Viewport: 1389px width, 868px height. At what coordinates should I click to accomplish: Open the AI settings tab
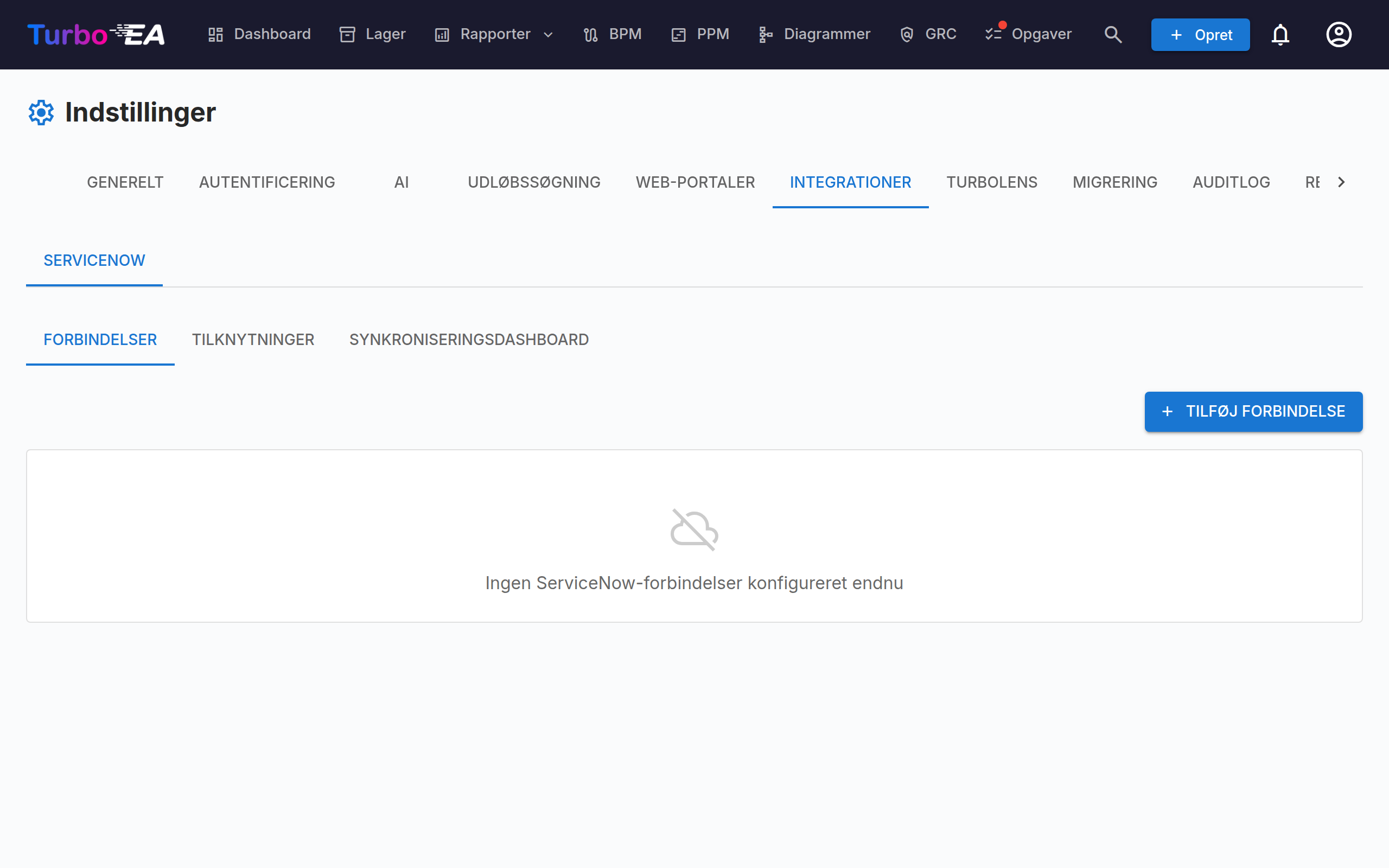[401, 182]
